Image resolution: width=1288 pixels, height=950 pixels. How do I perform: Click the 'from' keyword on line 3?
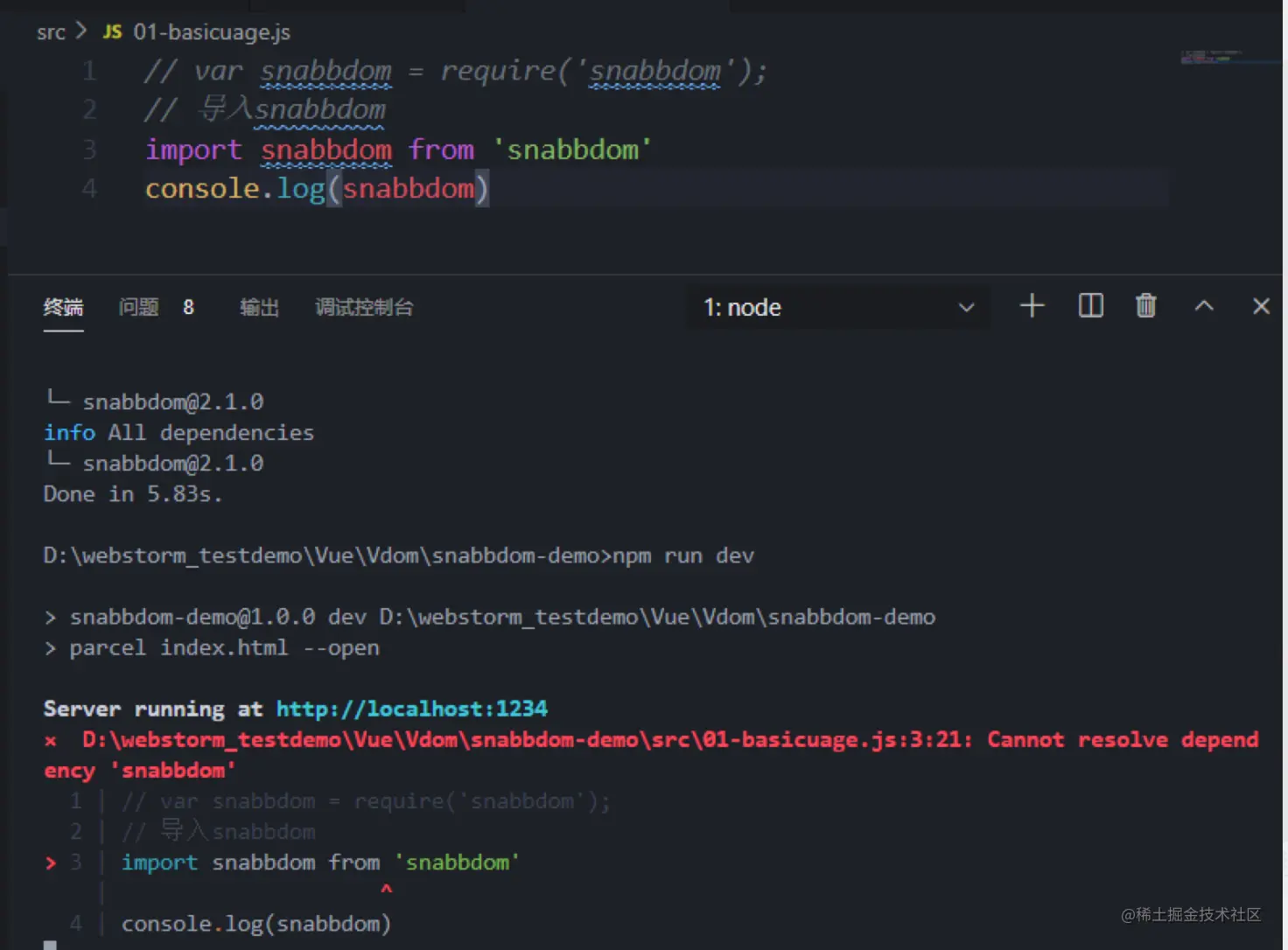(441, 150)
